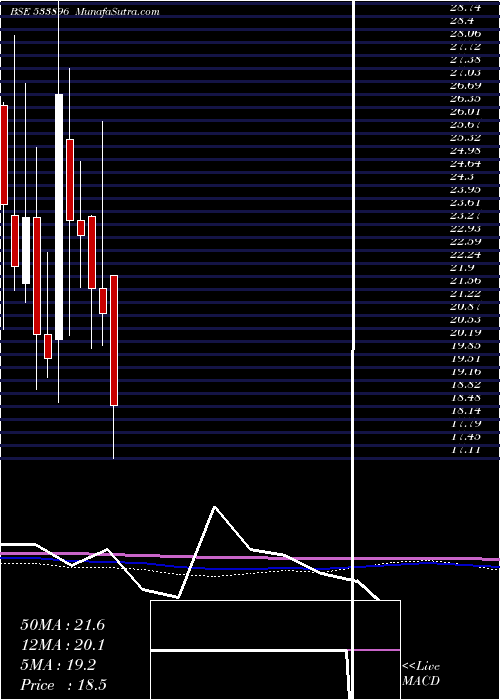Viewport: 500px width, 700px height.
Task: Select the 19.51 price axis label
Action: pyautogui.click(x=466, y=358)
